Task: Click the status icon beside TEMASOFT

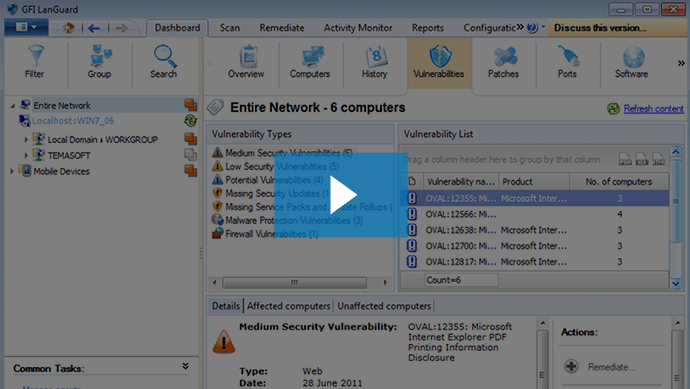Action: [x=191, y=154]
